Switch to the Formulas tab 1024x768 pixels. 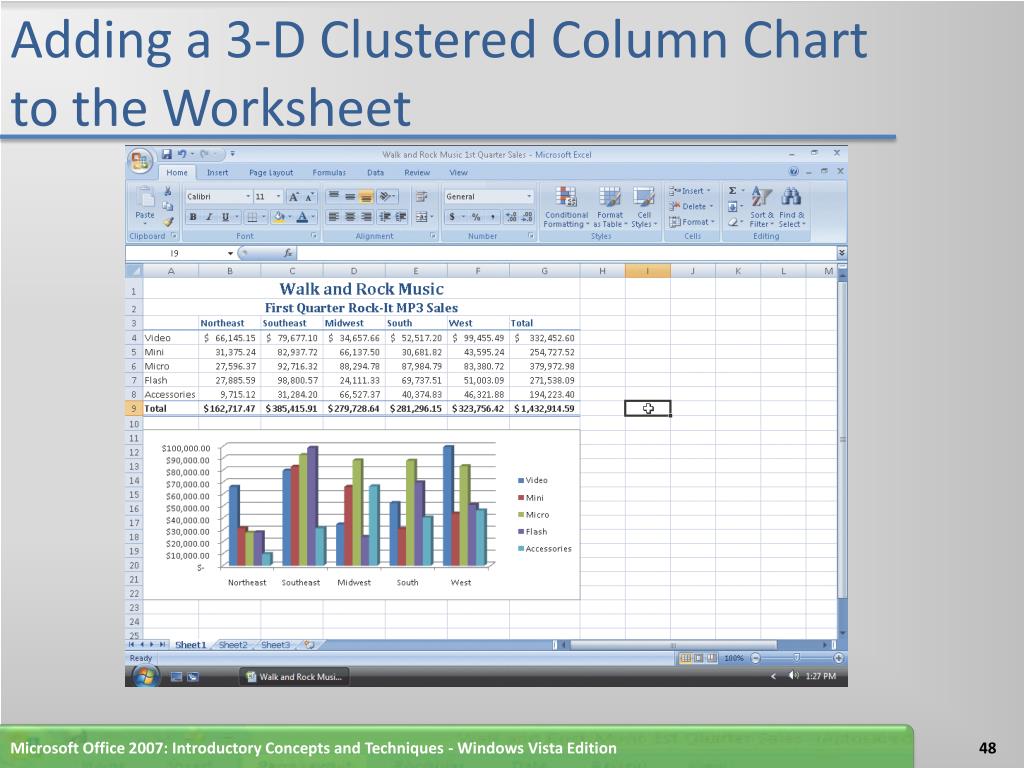click(x=329, y=172)
